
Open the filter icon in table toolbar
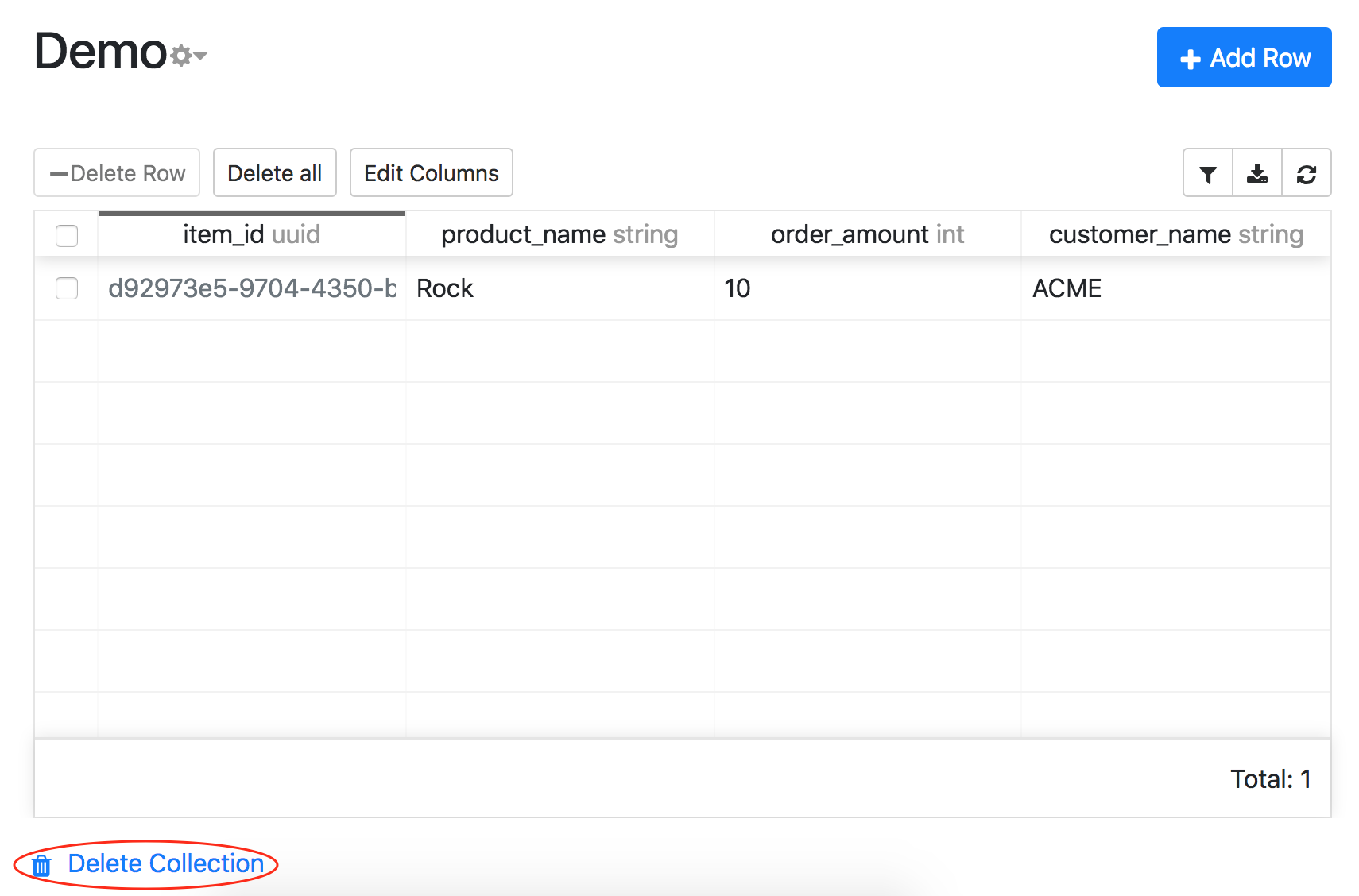click(1207, 173)
